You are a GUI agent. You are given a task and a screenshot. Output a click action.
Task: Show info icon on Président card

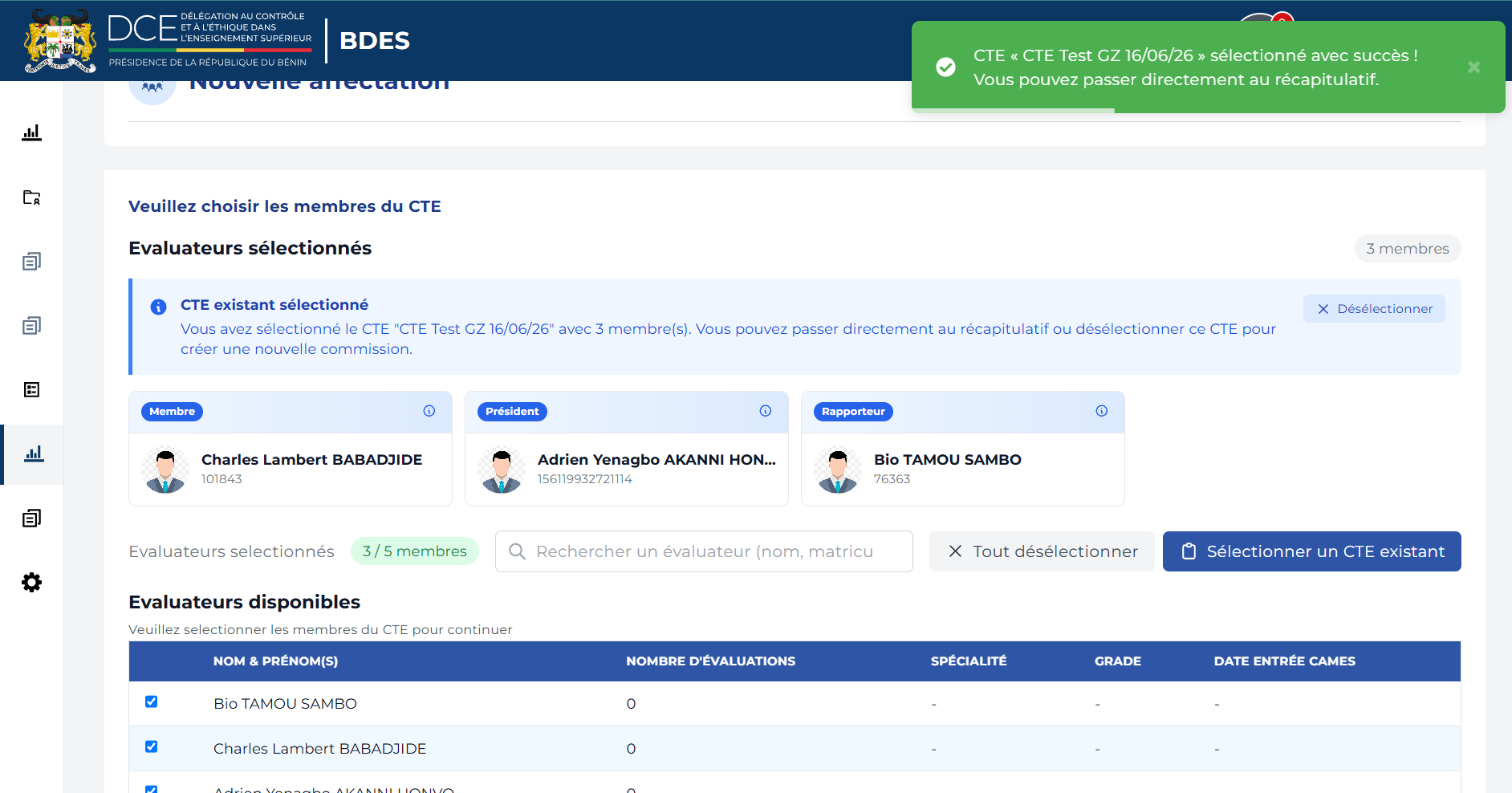click(x=766, y=411)
